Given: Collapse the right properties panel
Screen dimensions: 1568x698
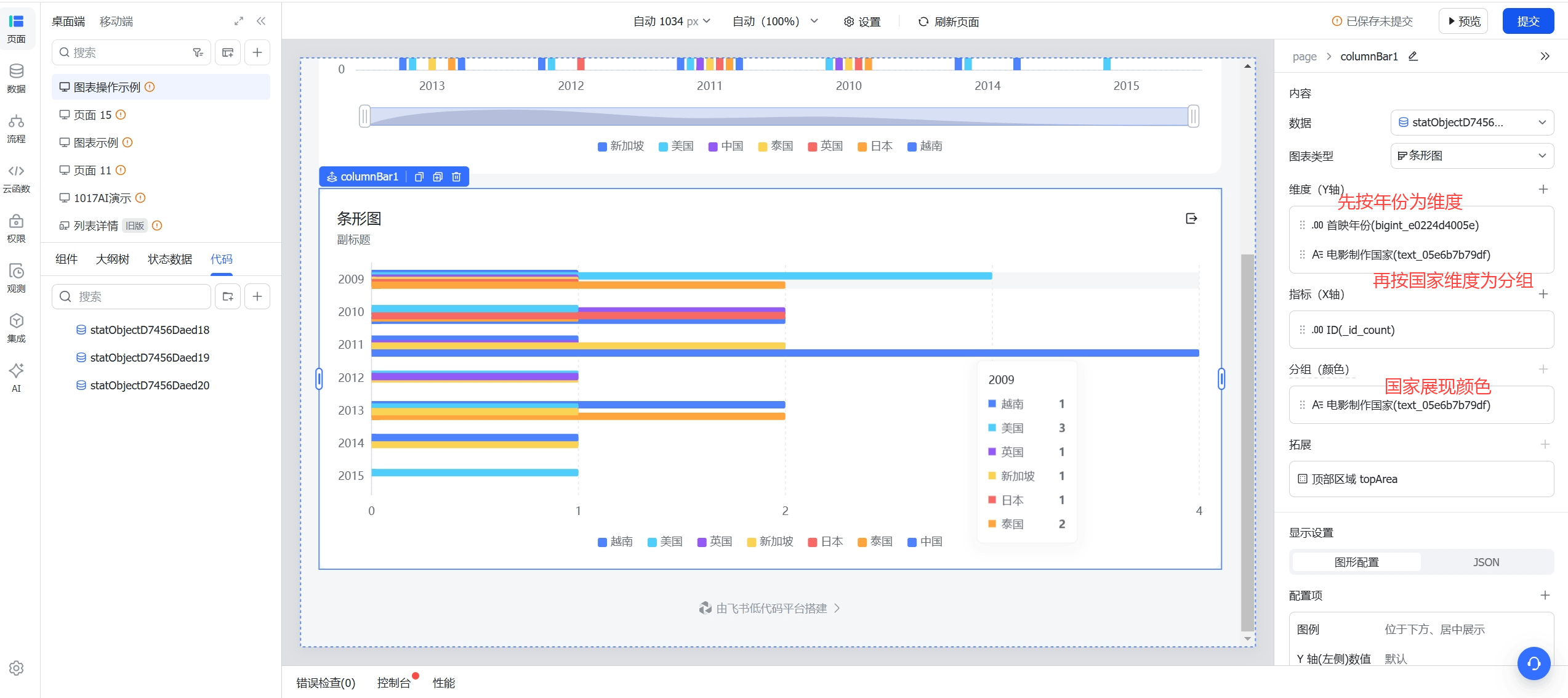Looking at the screenshot, I should tap(1545, 56).
